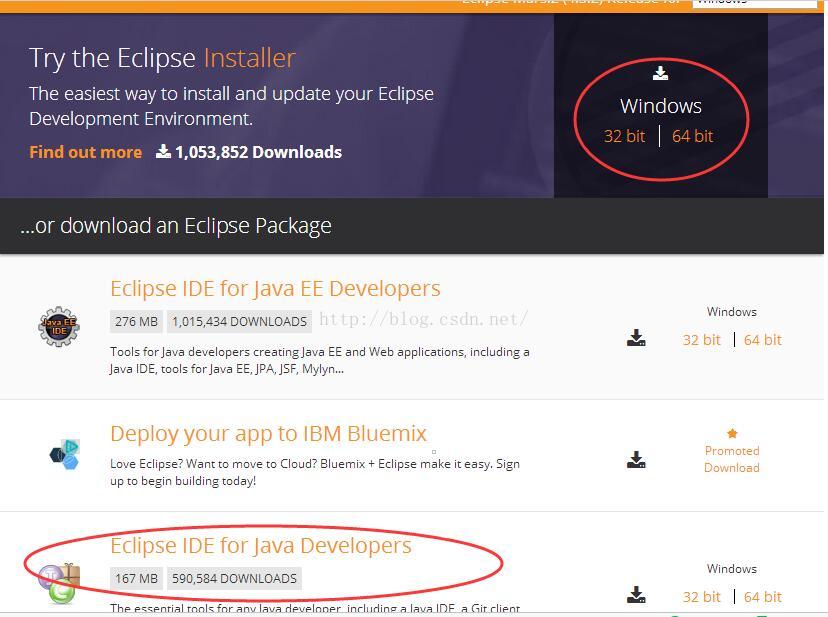Screen dimensions: 828x617
Task: Click the 167 MB size badge
Action: point(136,578)
